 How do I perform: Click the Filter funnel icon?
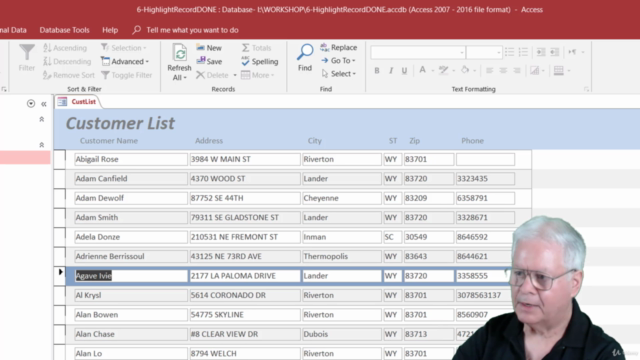tap(27, 52)
